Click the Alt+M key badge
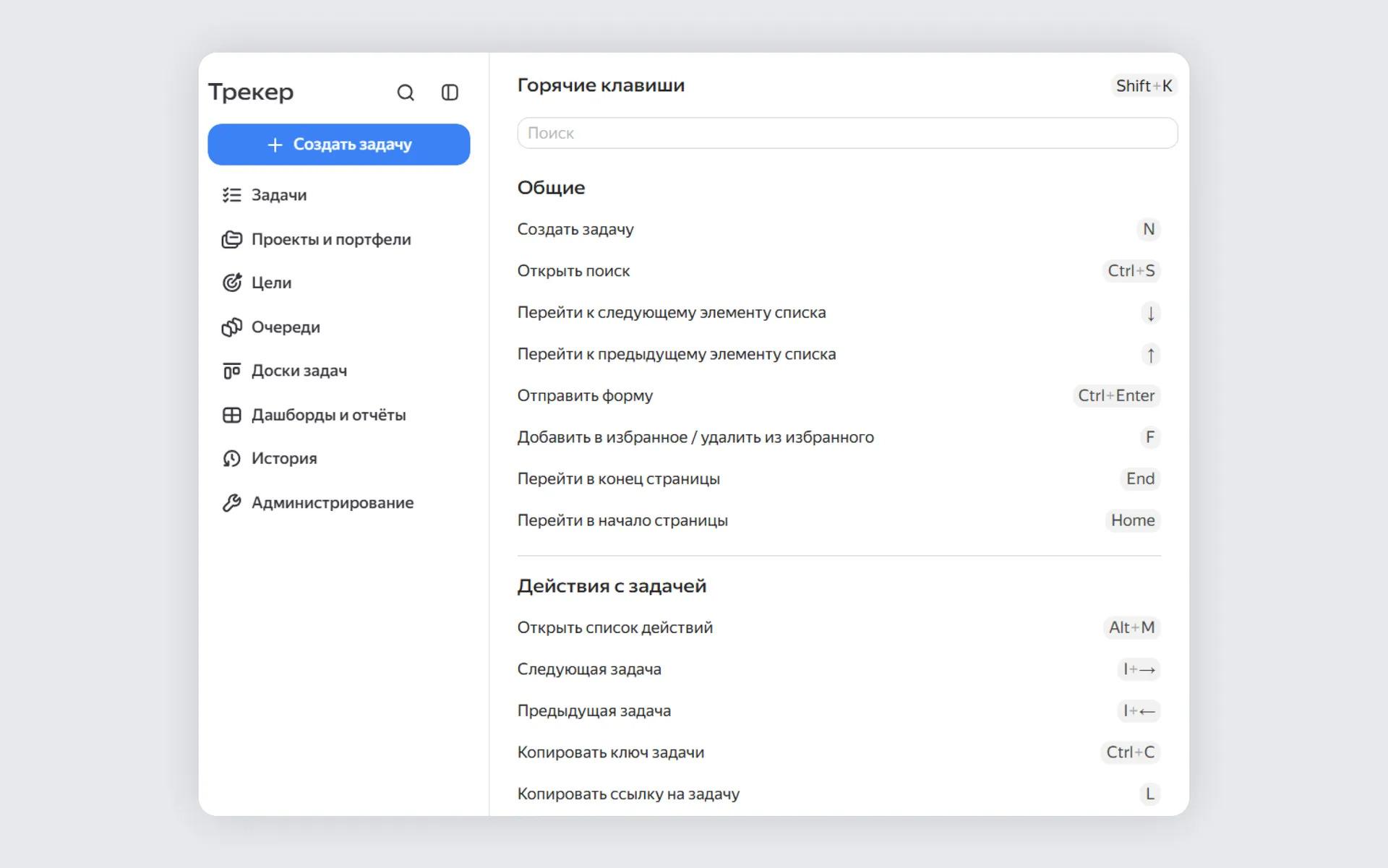 [x=1131, y=627]
